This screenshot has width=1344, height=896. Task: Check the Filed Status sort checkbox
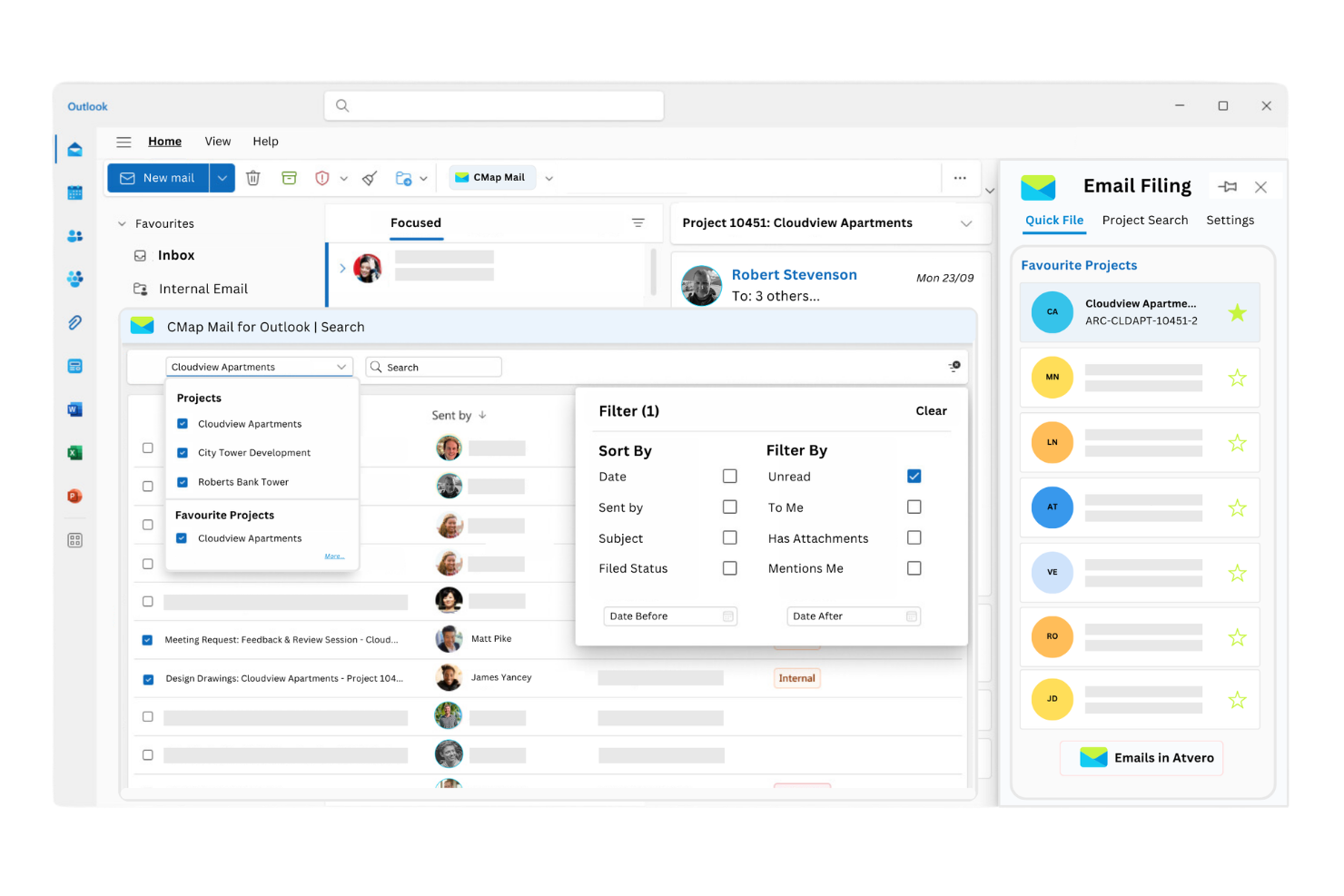click(x=730, y=568)
